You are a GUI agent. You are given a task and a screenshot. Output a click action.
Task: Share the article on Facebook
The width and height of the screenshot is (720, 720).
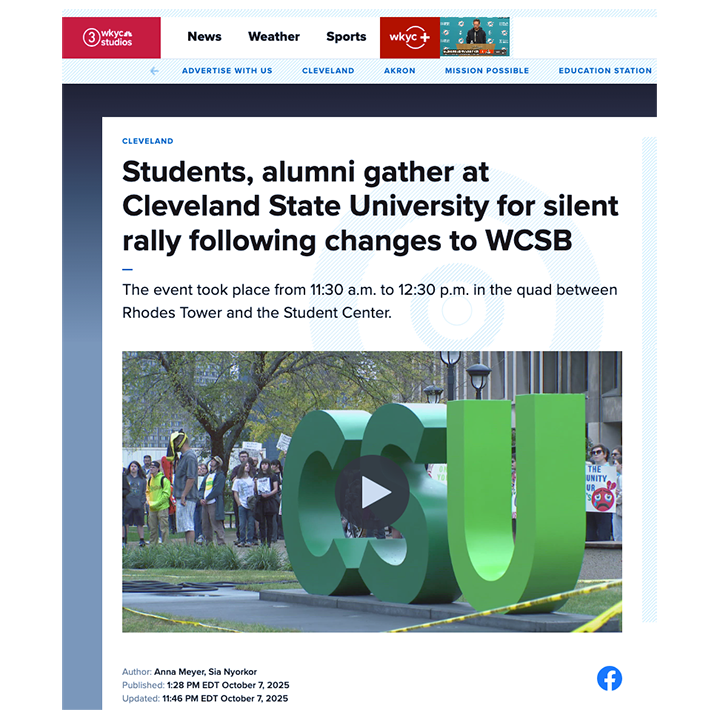click(609, 678)
